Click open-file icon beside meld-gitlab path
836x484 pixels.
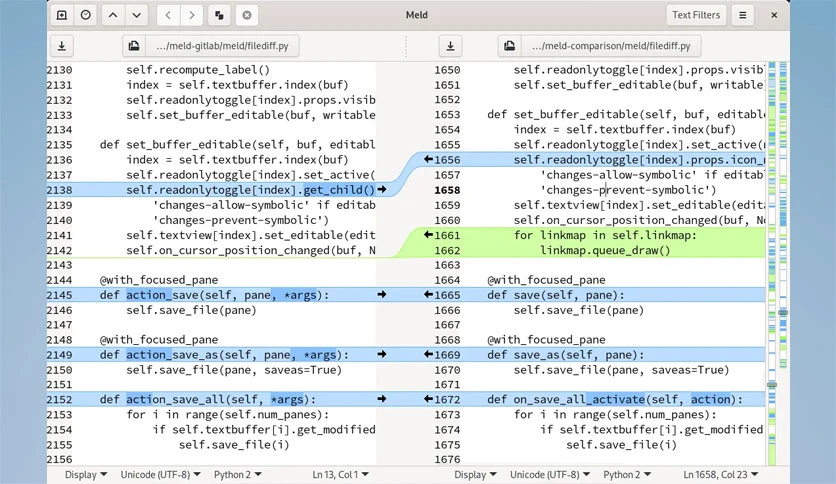point(134,46)
